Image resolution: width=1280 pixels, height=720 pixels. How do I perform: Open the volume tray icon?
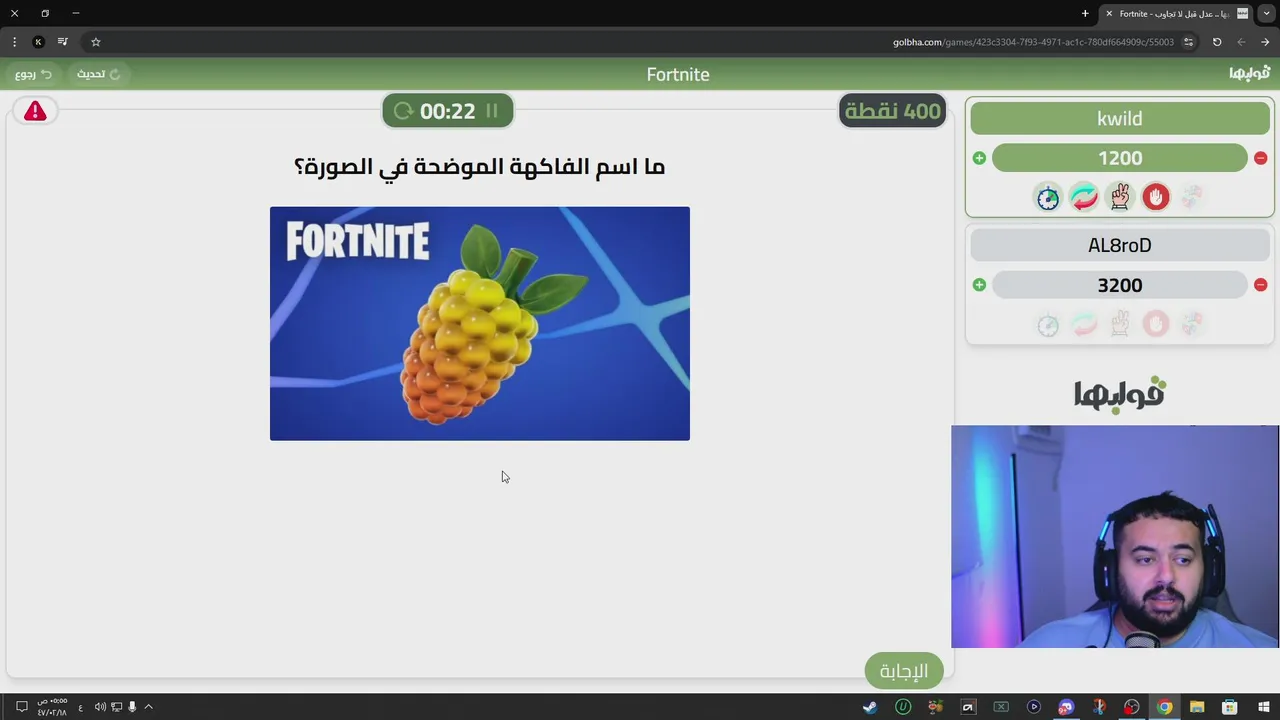pos(100,707)
